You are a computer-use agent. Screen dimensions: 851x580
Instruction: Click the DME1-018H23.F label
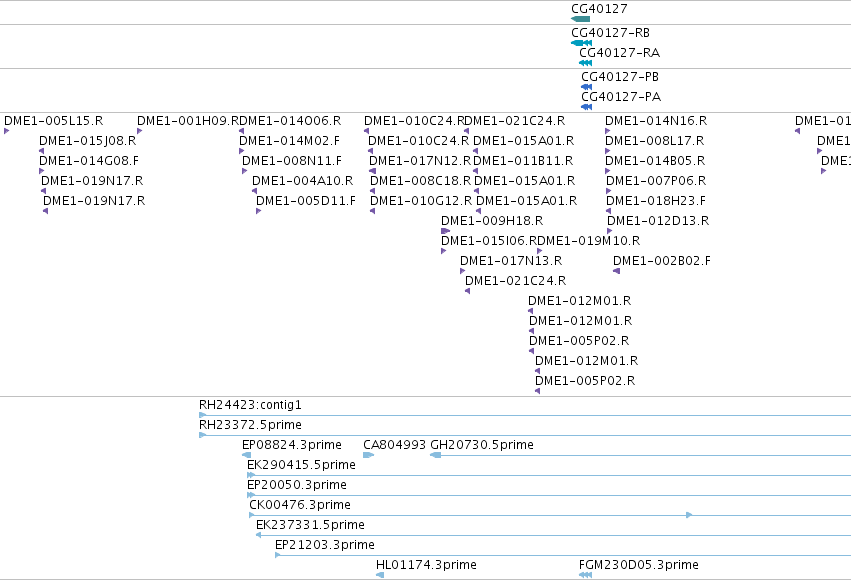click(656, 201)
